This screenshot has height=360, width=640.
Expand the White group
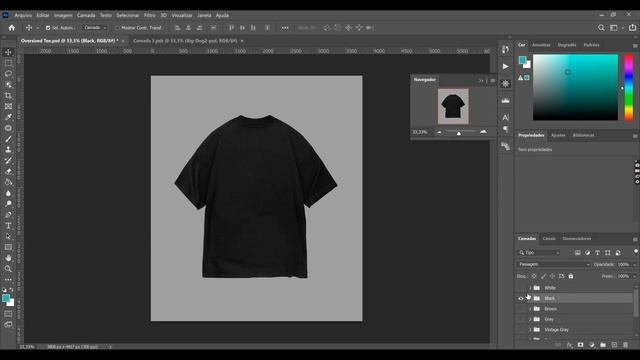pyautogui.click(x=530, y=288)
